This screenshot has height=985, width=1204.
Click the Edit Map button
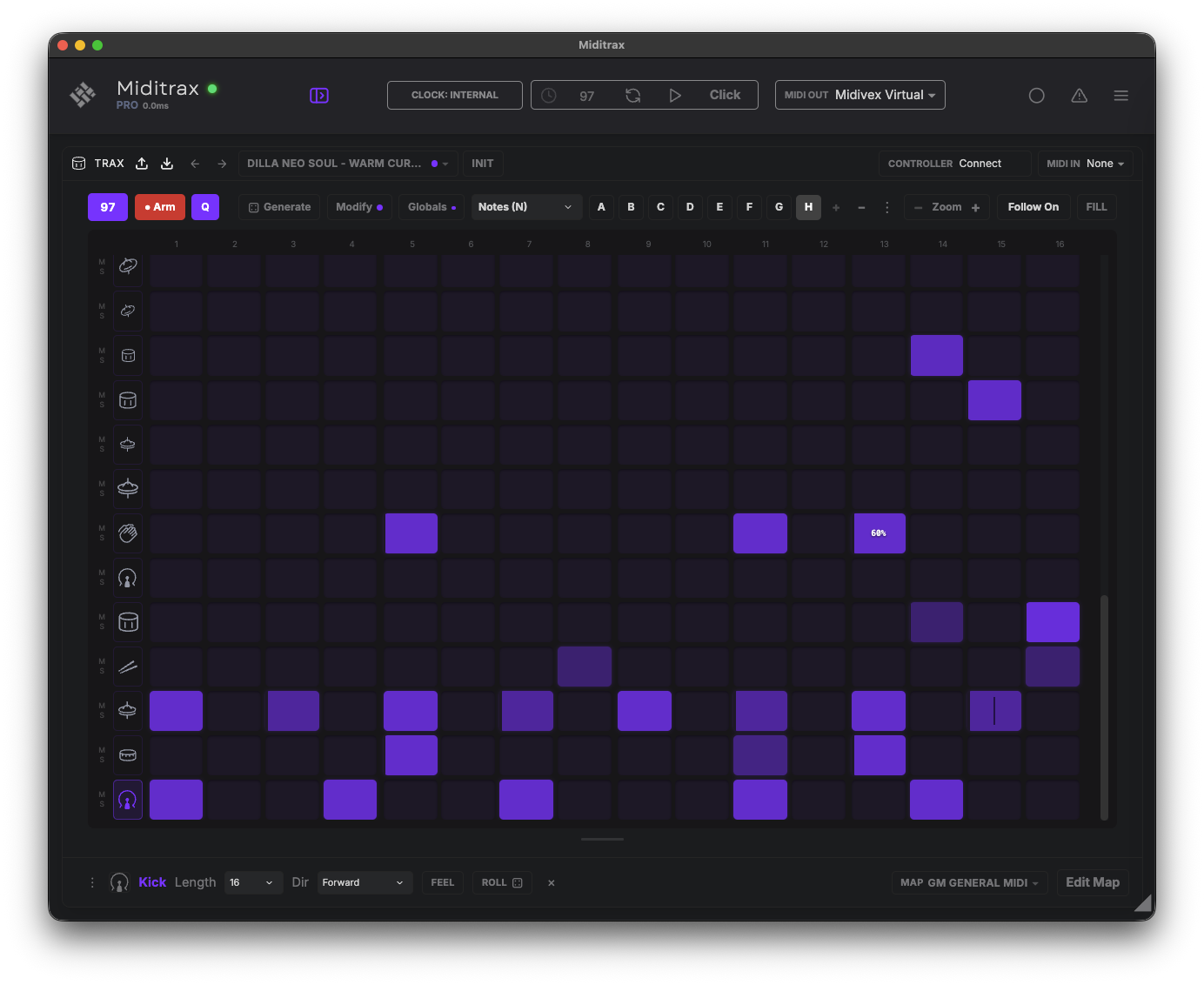1093,882
